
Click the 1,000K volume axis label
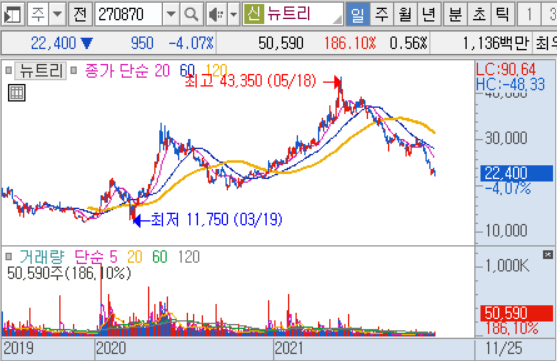point(507,265)
